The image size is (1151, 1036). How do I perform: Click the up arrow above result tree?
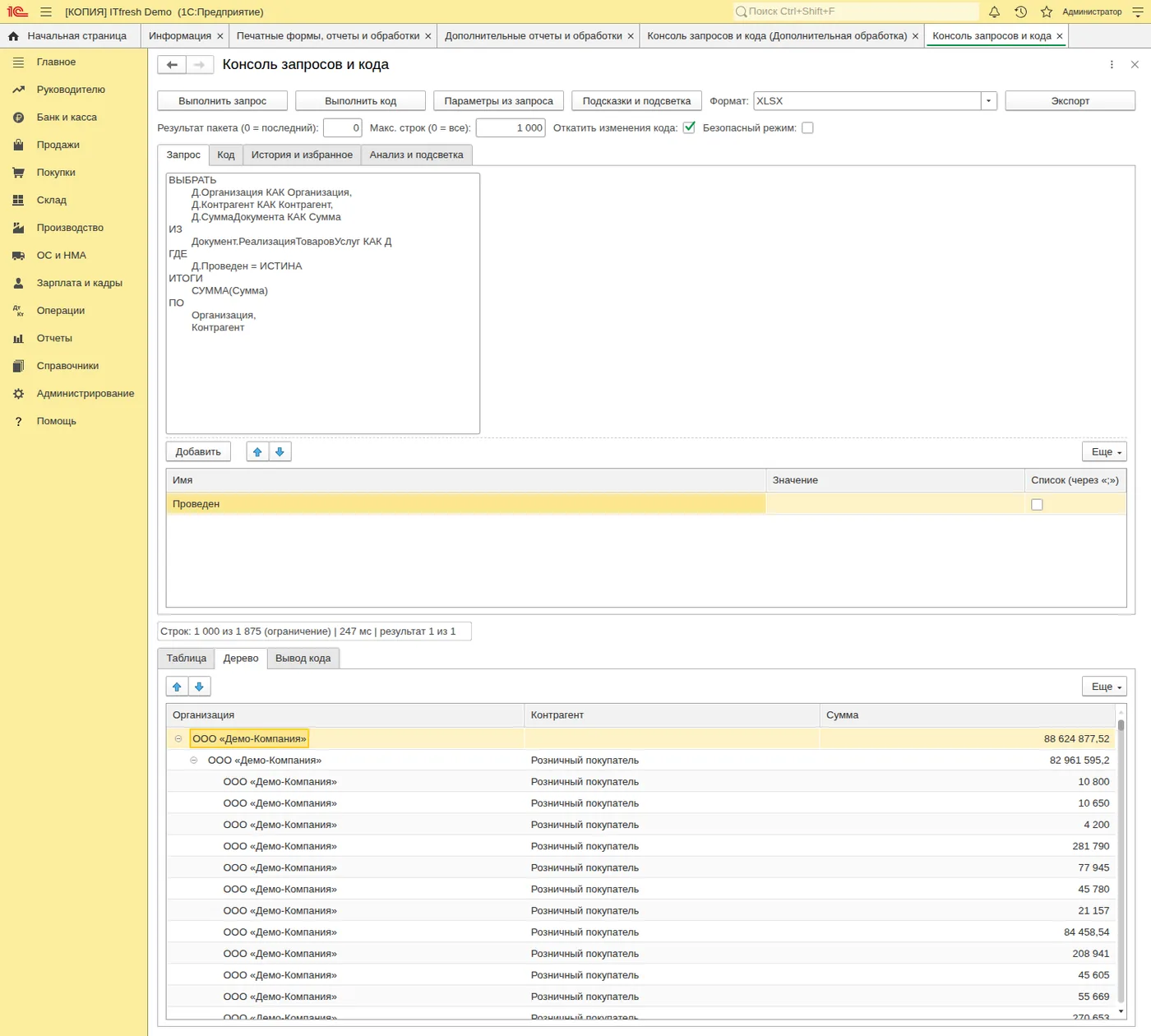177,687
